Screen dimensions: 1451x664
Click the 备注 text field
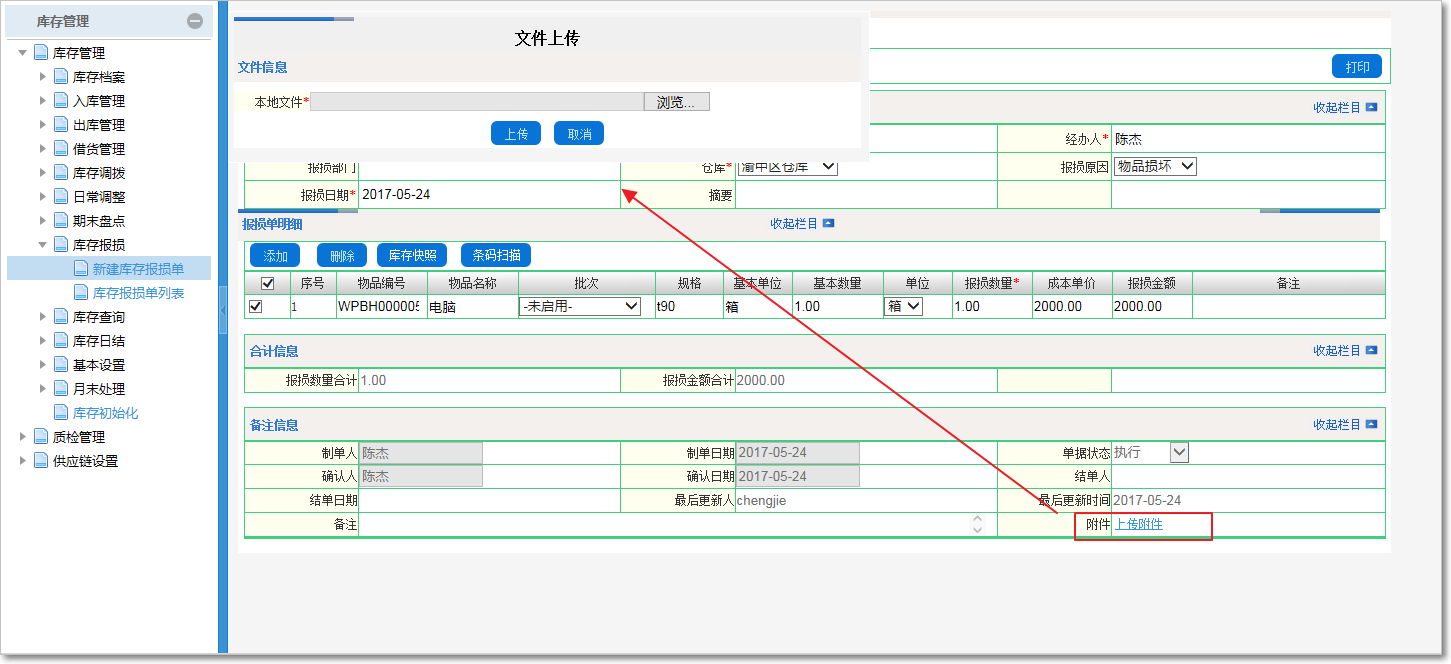click(665, 525)
